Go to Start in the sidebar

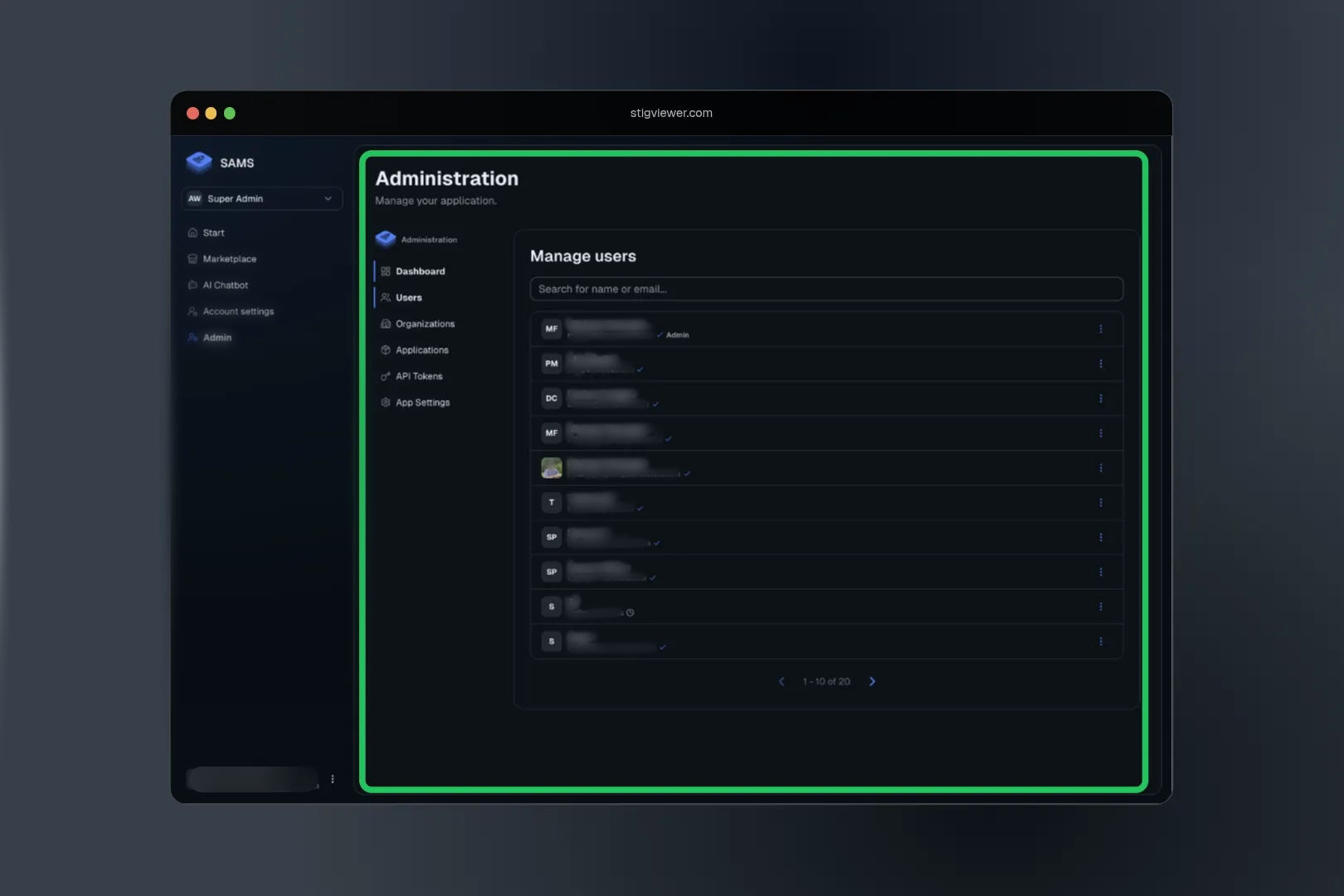[x=213, y=233]
